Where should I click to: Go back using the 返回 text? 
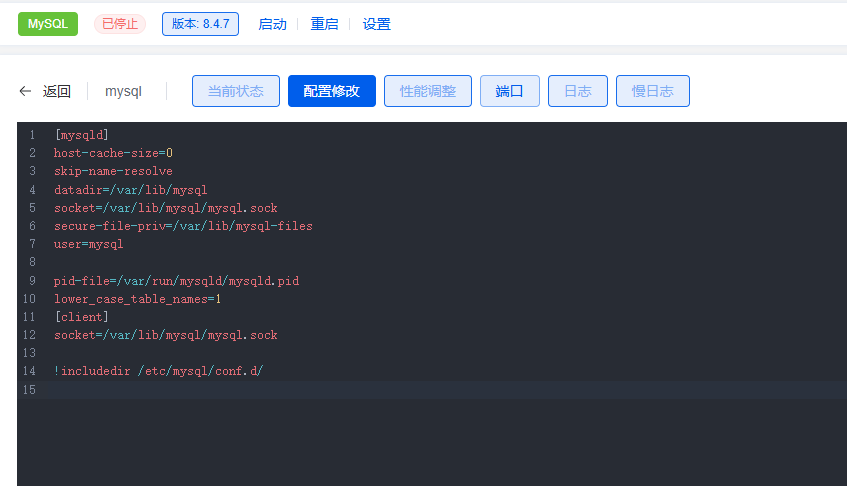[x=57, y=91]
